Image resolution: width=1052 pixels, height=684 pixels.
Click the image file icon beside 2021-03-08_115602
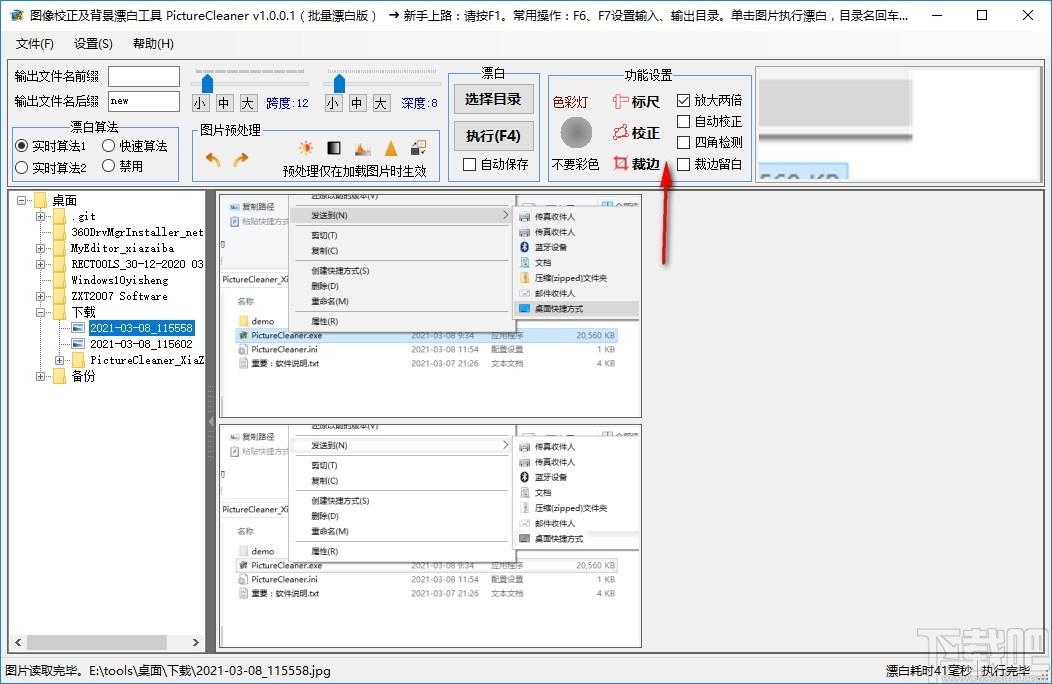tap(78, 344)
